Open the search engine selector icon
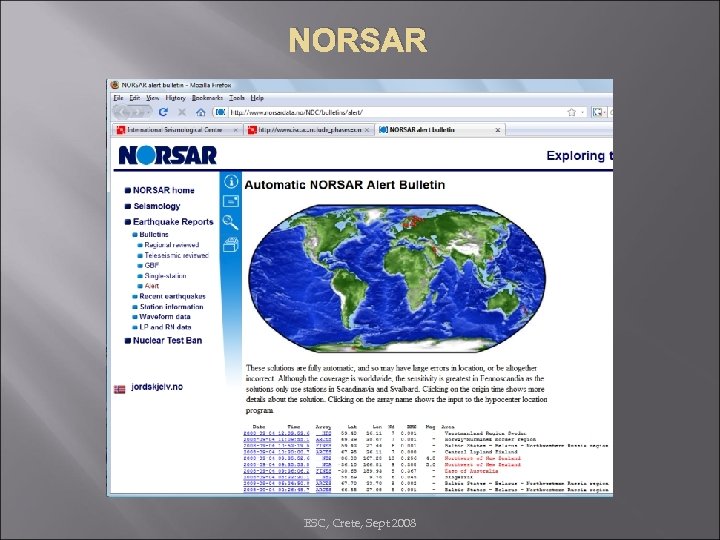The width and height of the screenshot is (720, 540). click(x=597, y=112)
